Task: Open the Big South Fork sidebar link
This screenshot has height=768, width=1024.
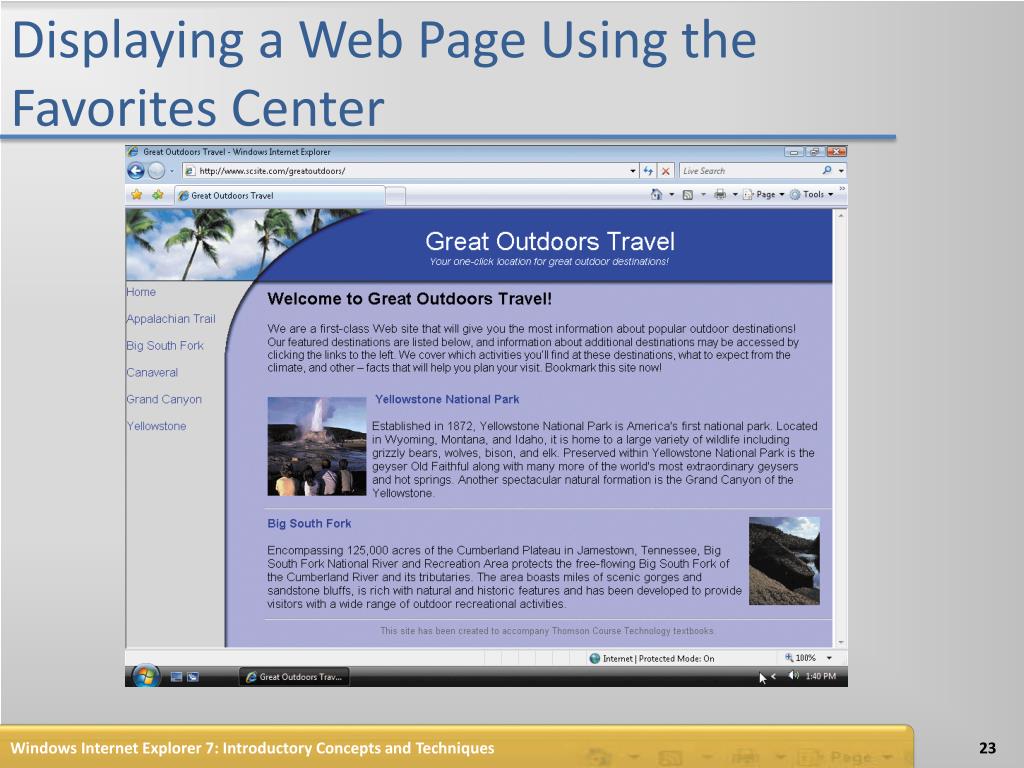Action: [x=165, y=345]
